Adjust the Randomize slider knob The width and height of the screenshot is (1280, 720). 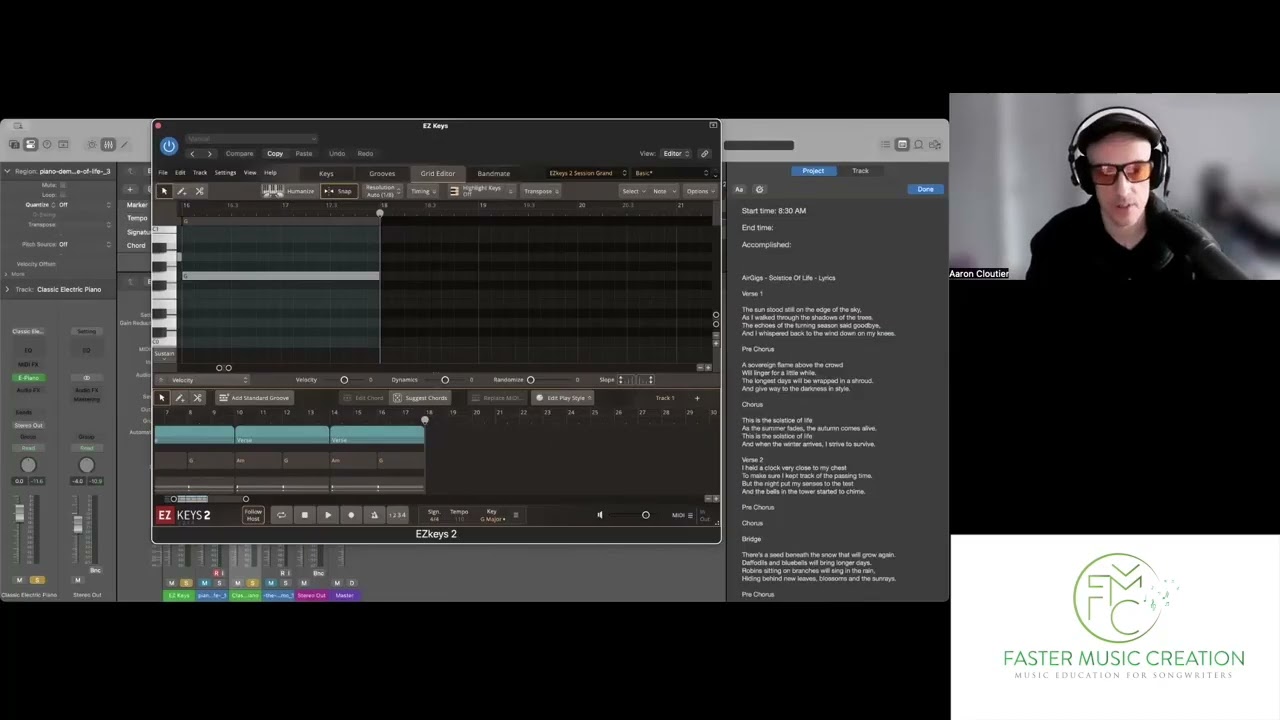point(530,380)
